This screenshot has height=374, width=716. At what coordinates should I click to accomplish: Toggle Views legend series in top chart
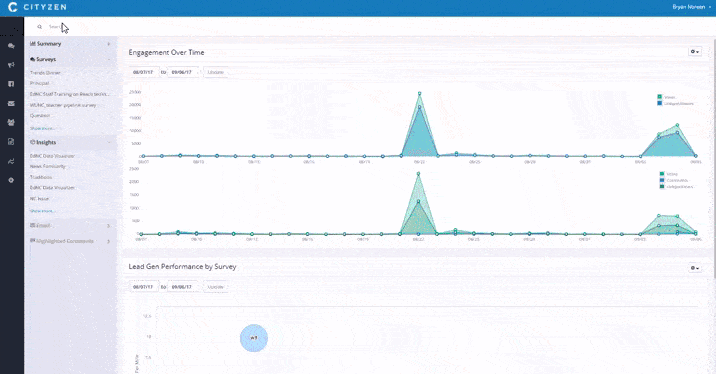667,97
